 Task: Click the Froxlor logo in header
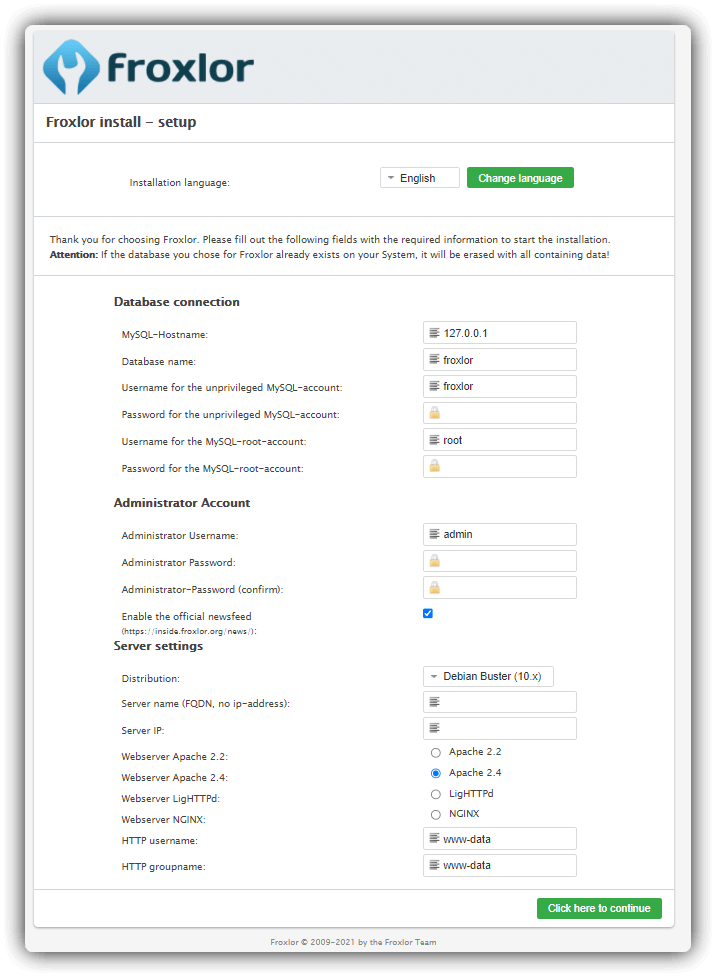coord(148,67)
